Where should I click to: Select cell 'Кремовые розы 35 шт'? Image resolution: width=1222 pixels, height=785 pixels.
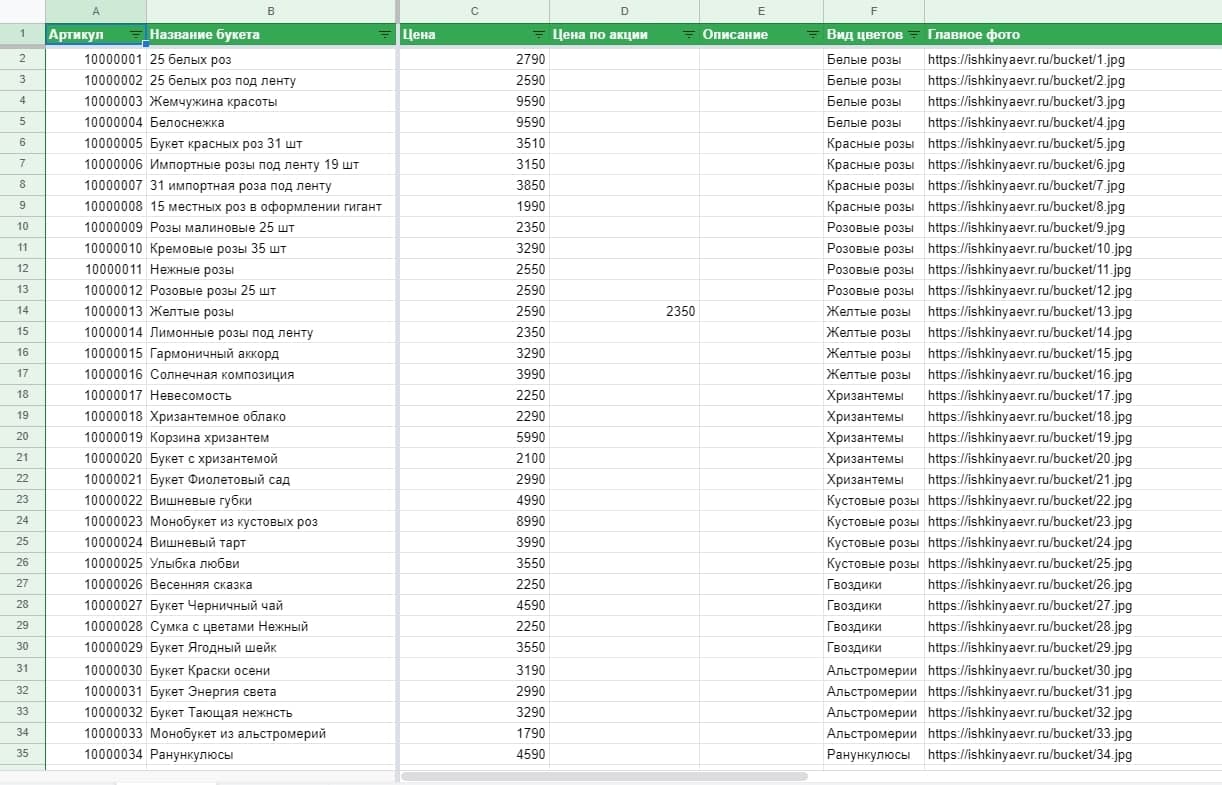coord(271,249)
